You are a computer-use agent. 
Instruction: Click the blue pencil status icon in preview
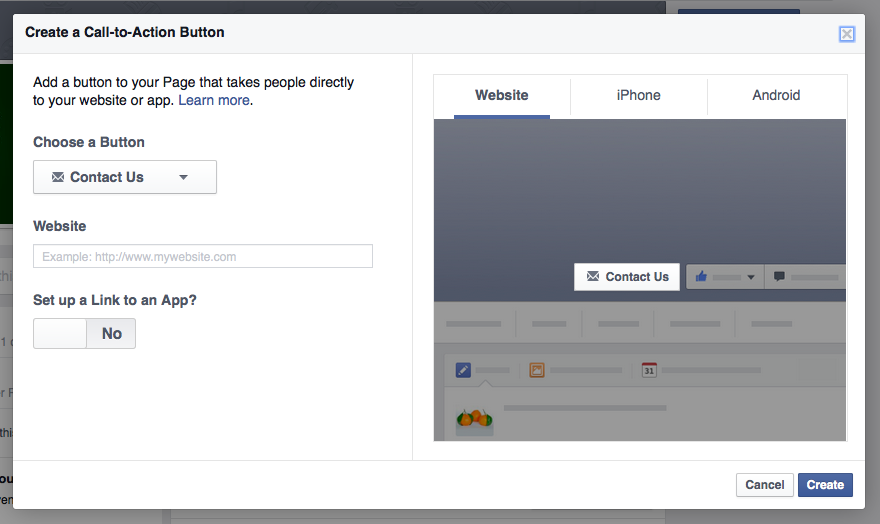point(462,370)
